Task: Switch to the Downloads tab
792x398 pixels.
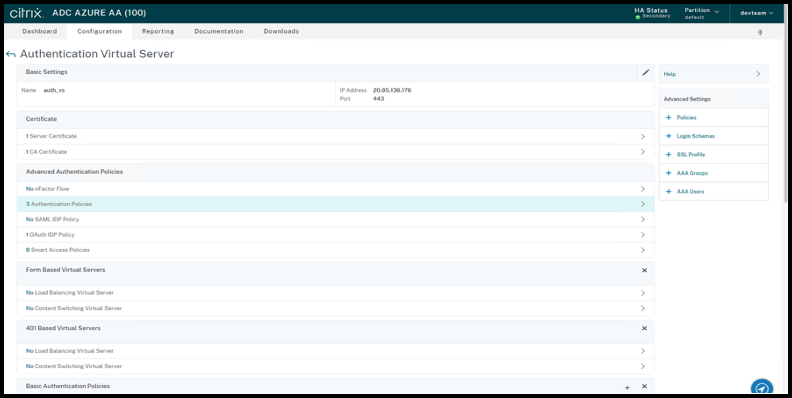Action: click(x=281, y=31)
